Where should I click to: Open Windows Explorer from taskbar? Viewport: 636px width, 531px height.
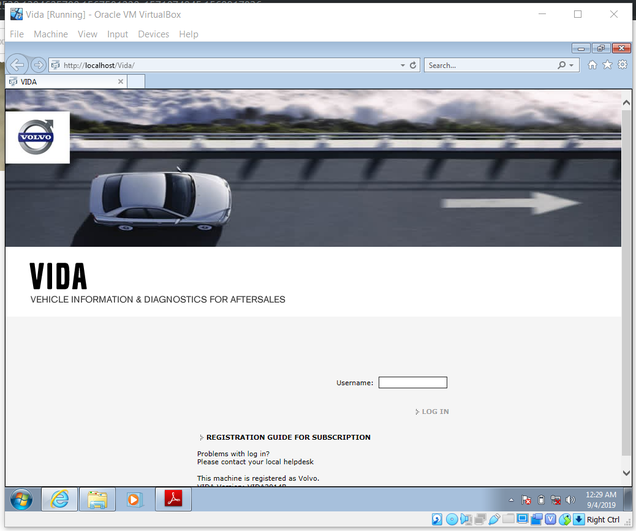[x=97, y=499]
